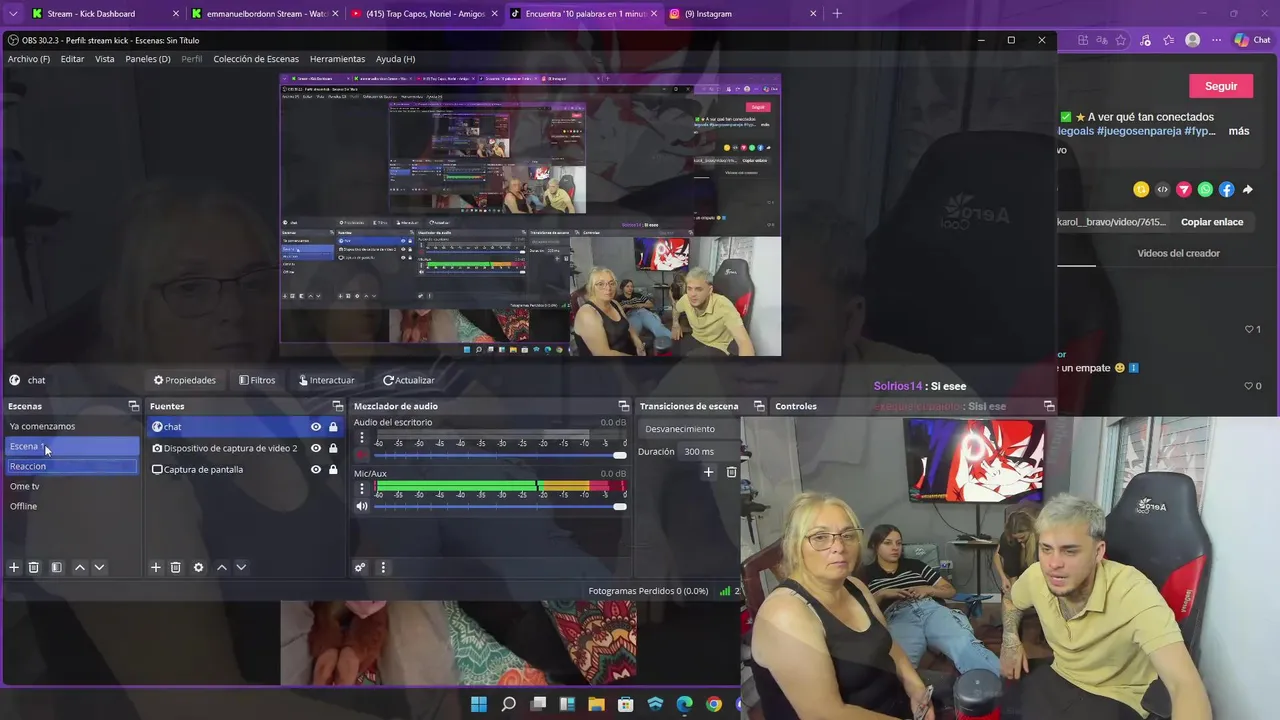This screenshot has height=720, width=1280.
Task: Open Audio del escritorio three-dot options
Action: tap(362, 438)
